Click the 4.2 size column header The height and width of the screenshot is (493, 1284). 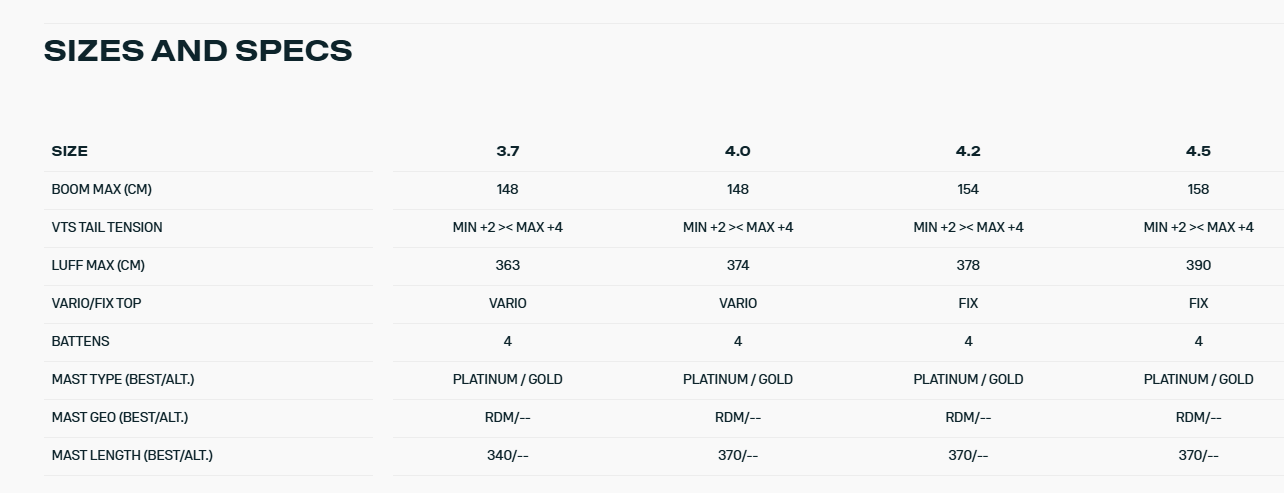(968, 151)
